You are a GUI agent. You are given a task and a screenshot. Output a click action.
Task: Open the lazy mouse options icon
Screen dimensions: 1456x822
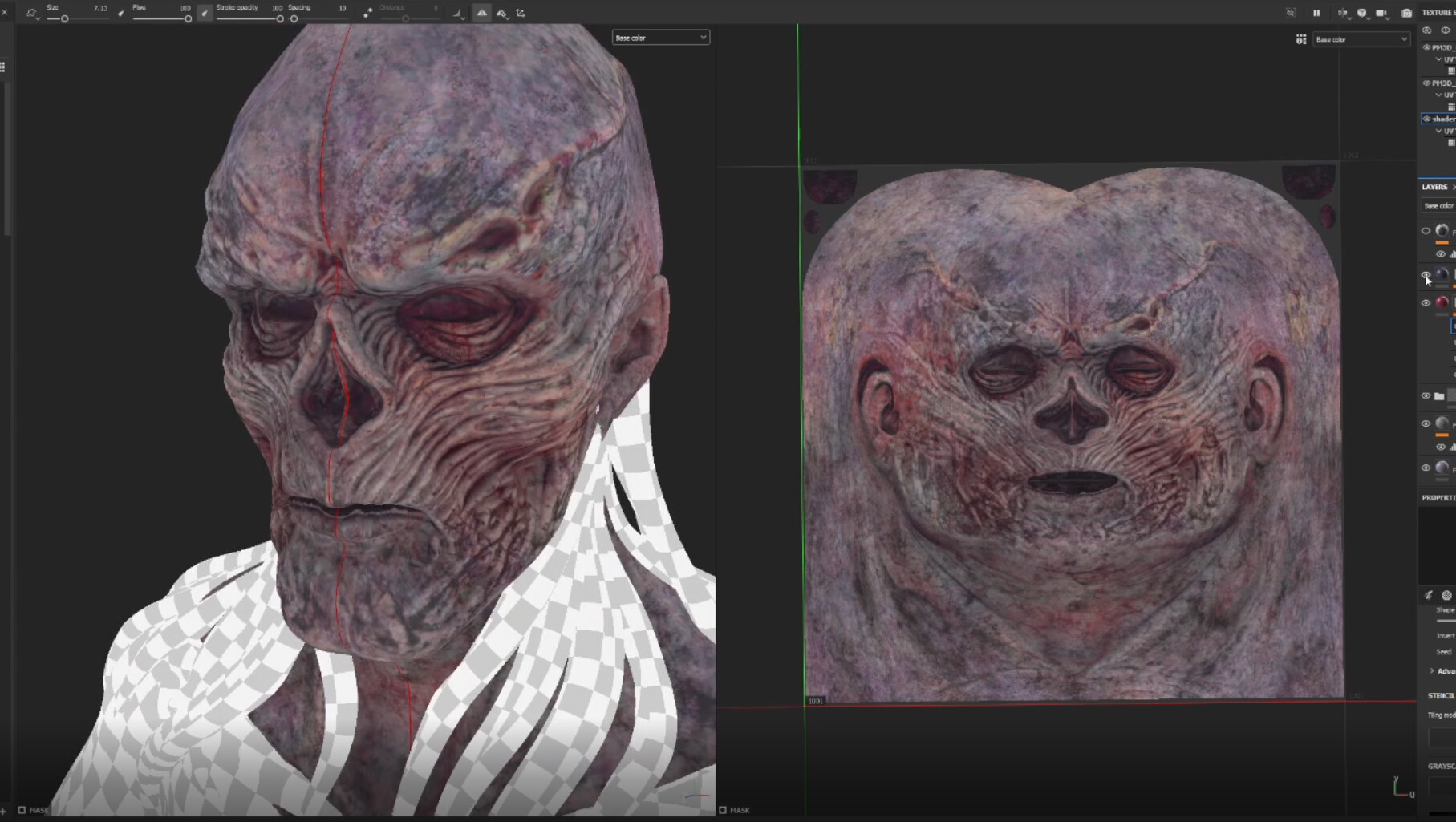tap(368, 13)
